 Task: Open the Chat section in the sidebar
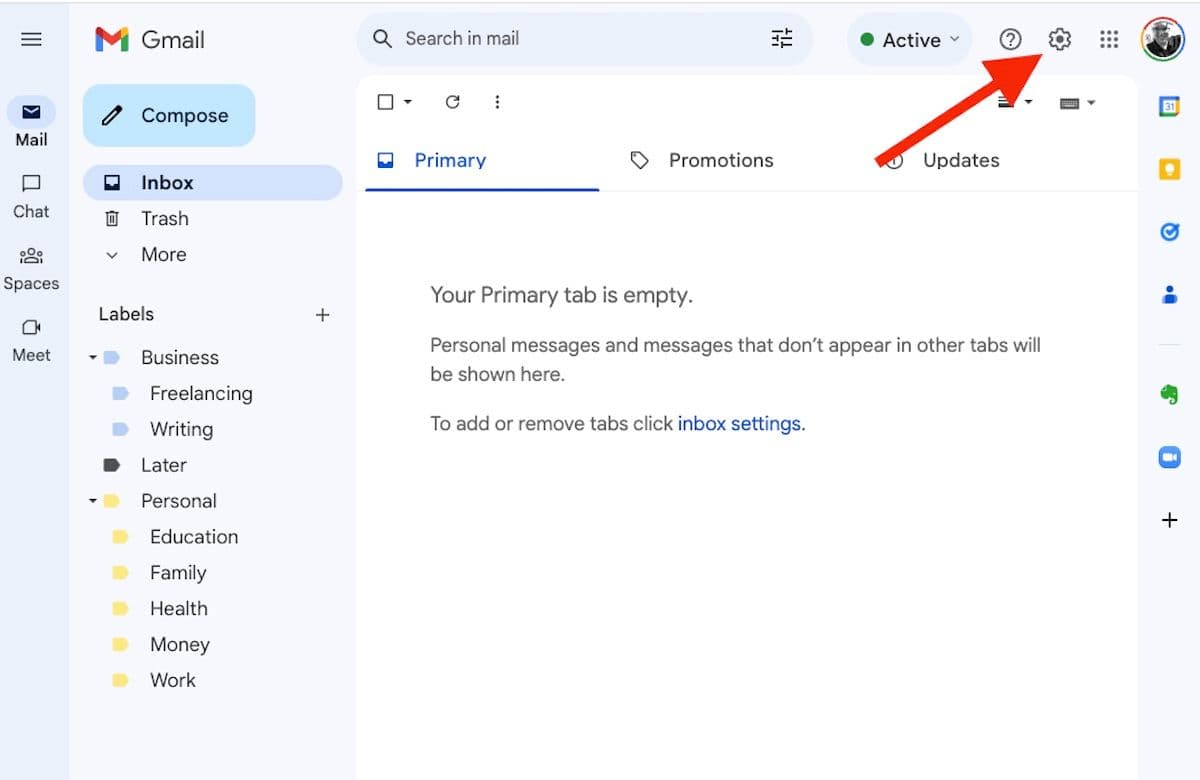(31, 196)
